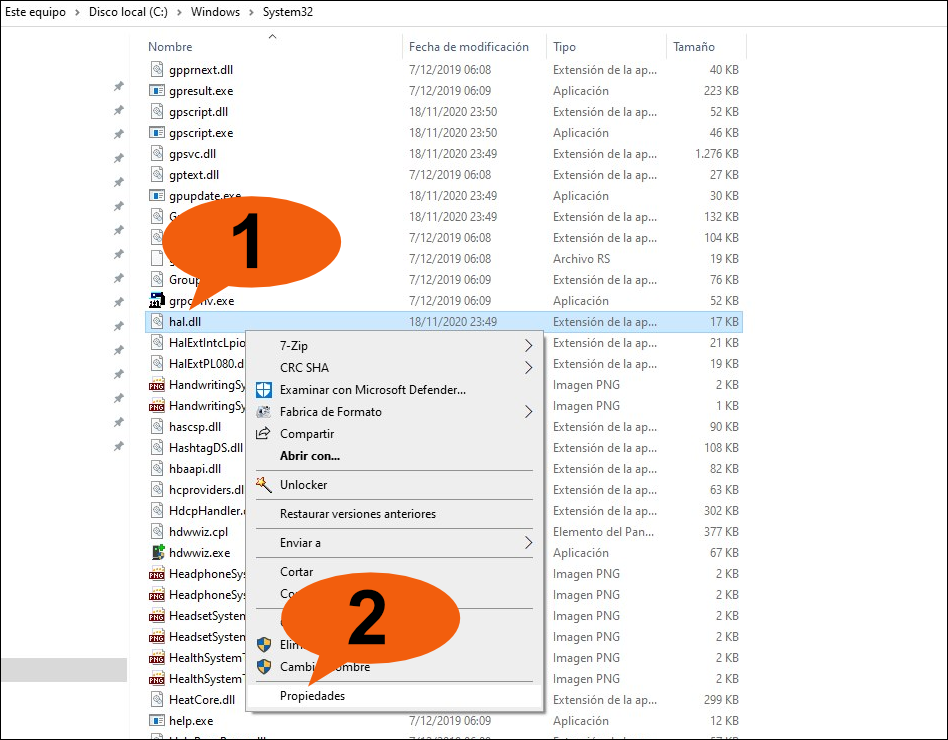948x740 pixels.
Task: Sort by Fecha de modificación column
Action: [x=469, y=47]
